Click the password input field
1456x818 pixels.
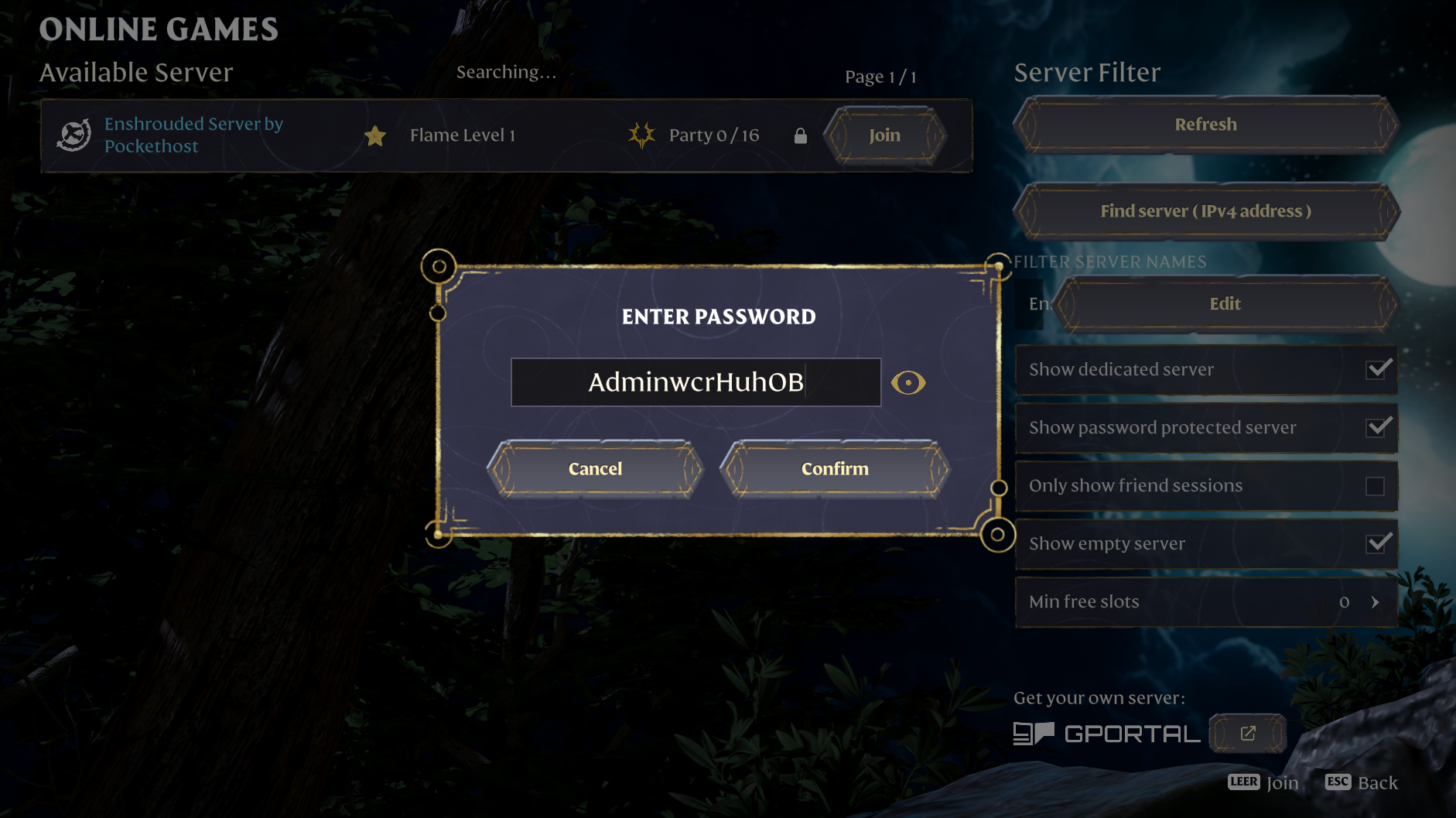(x=696, y=382)
